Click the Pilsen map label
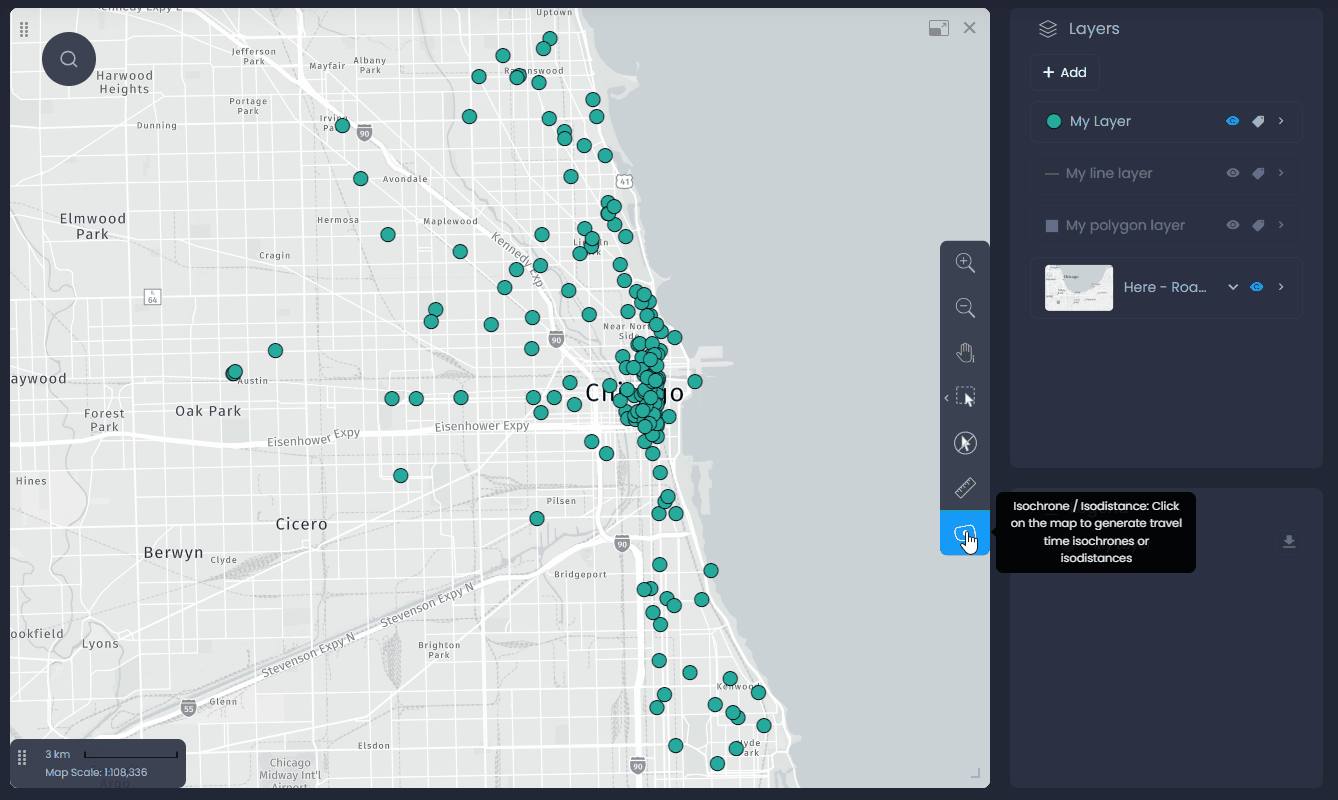 [561, 501]
